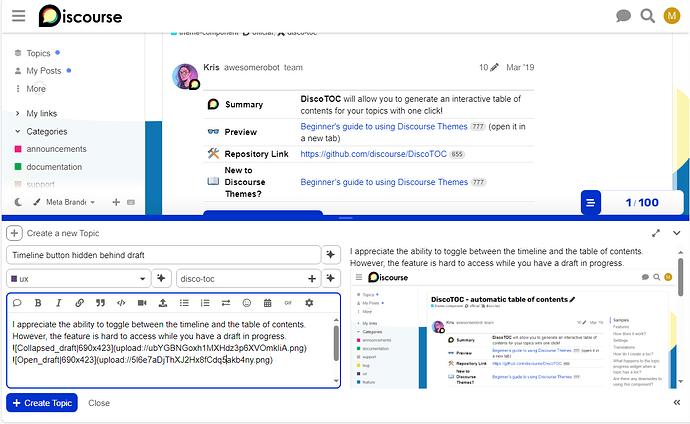Open the chat bubble icon in header
This screenshot has height=424, width=690.
click(x=623, y=16)
